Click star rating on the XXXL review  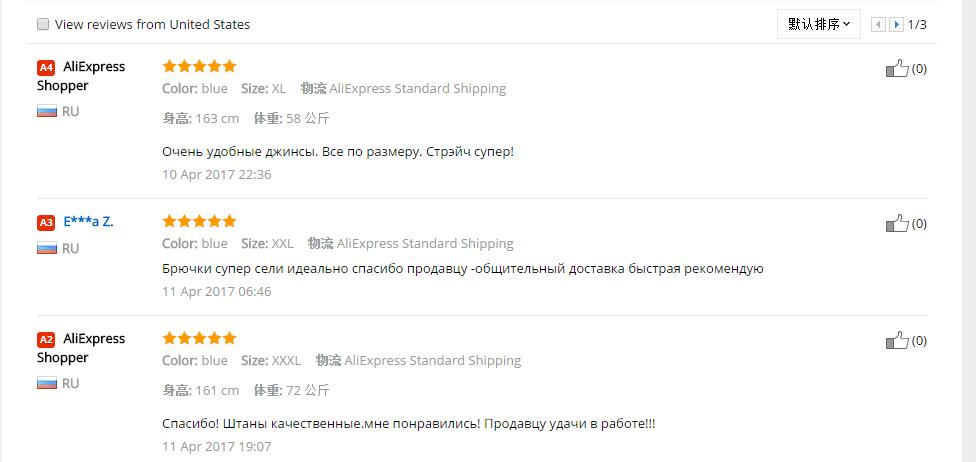pos(199,338)
